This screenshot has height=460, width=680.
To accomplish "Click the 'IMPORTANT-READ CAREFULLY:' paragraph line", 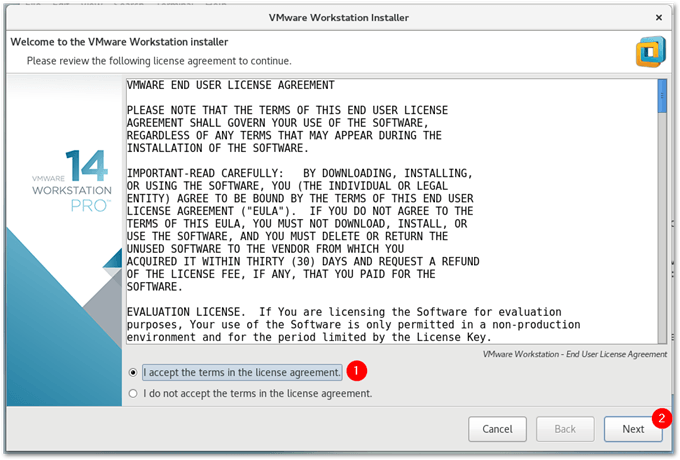I will coord(300,173).
